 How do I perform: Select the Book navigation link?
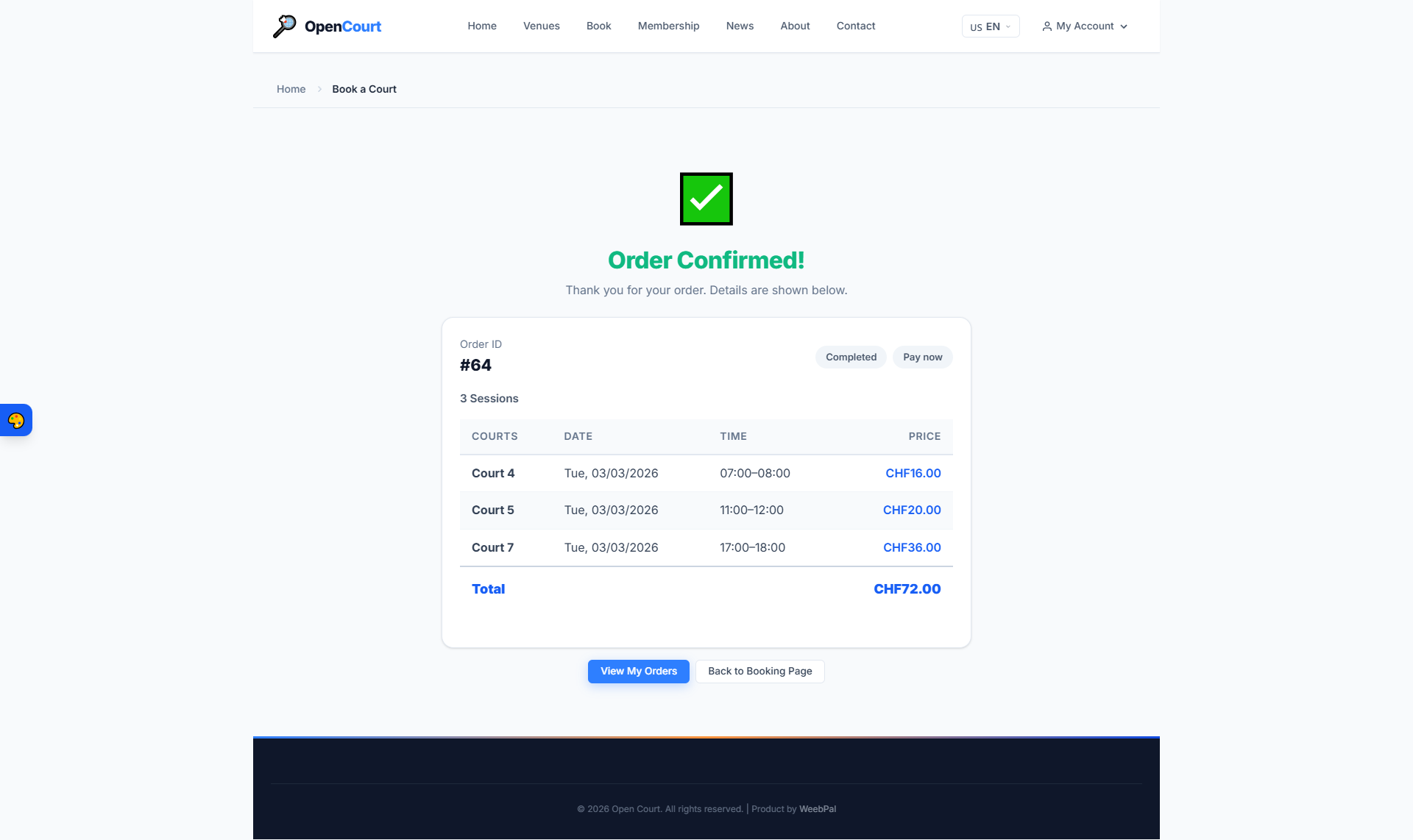[598, 26]
